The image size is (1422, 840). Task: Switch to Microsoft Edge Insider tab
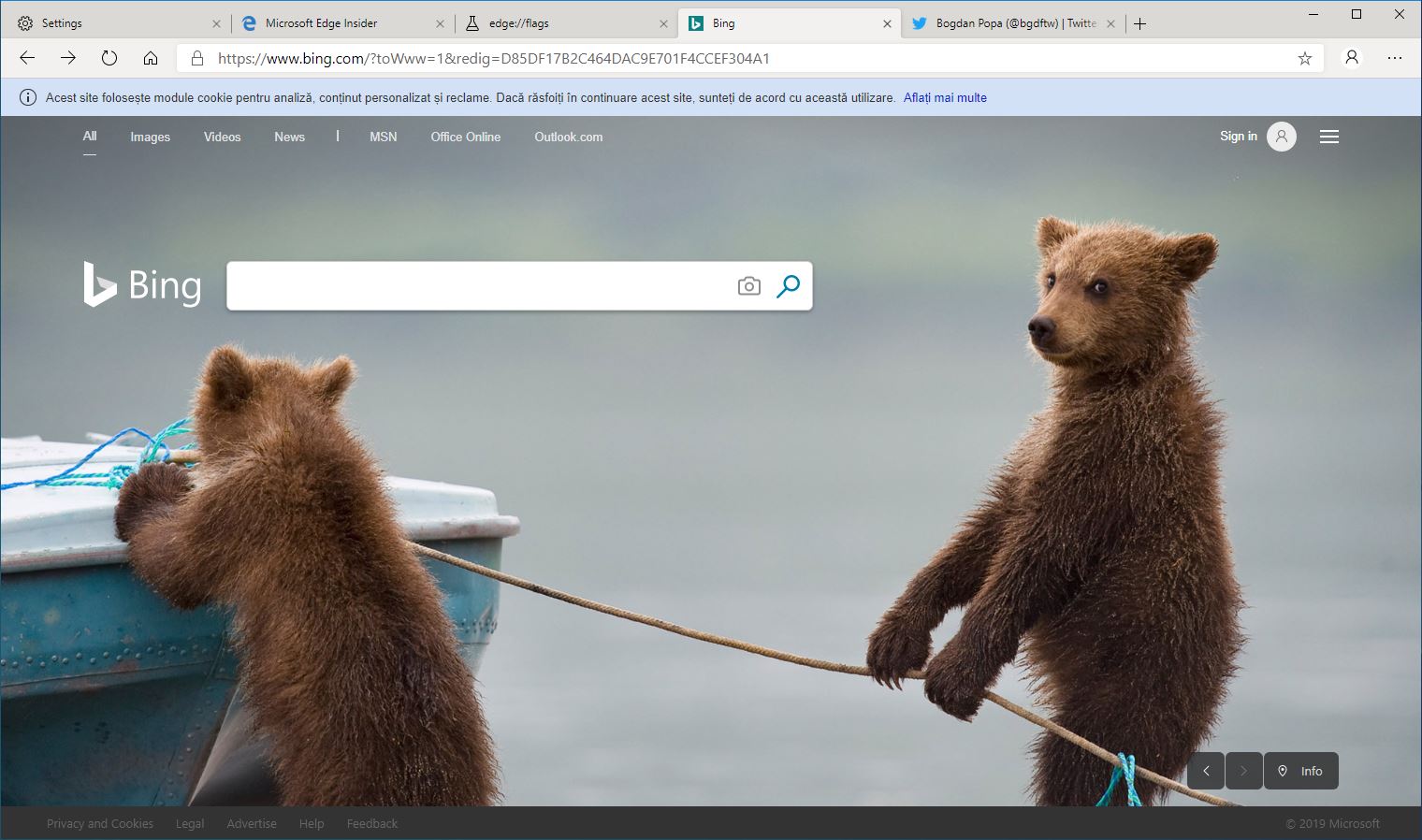click(342, 23)
